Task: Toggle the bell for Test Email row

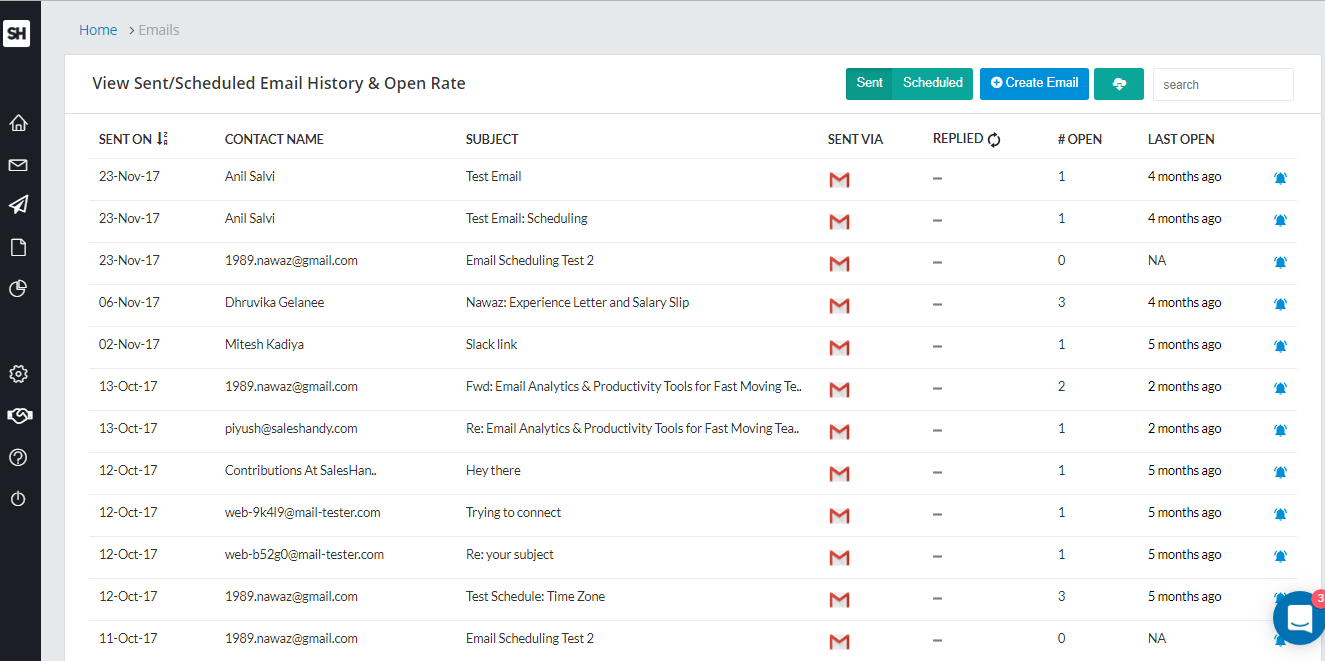Action: (x=1280, y=178)
